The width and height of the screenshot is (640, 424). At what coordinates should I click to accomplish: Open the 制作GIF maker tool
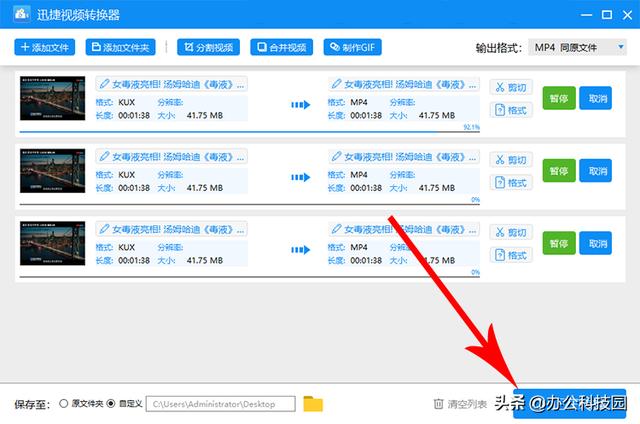click(353, 47)
